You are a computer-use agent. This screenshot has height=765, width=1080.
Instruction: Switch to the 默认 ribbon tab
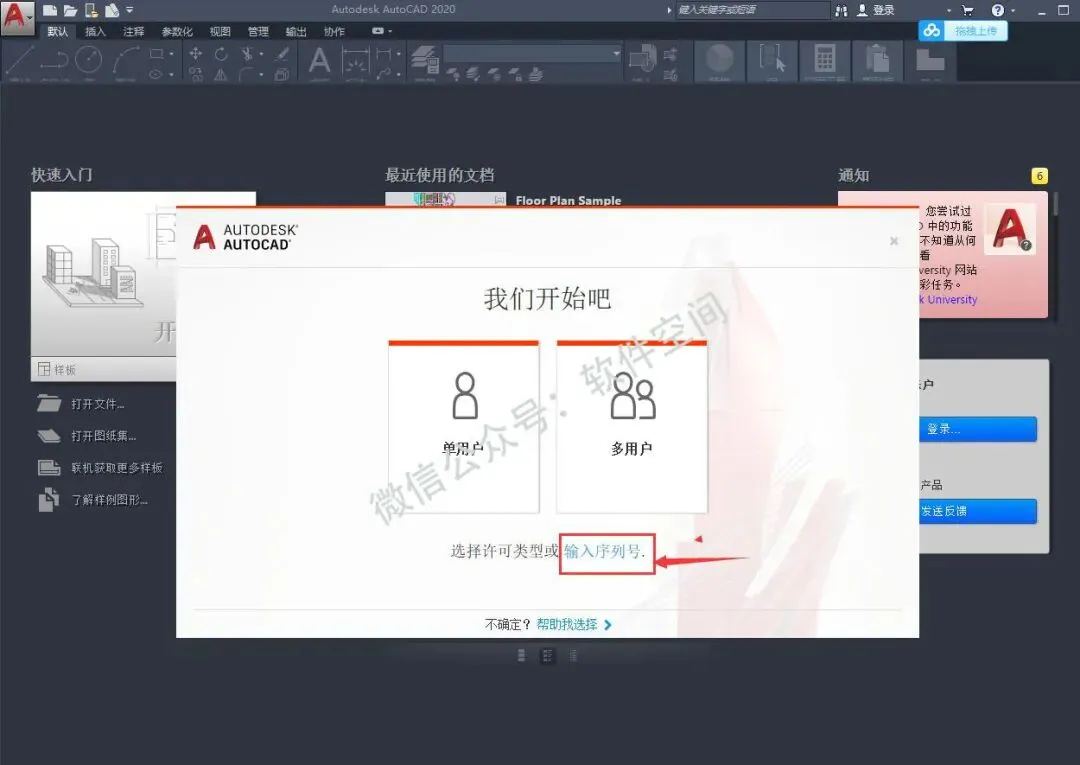pyautogui.click(x=58, y=32)
